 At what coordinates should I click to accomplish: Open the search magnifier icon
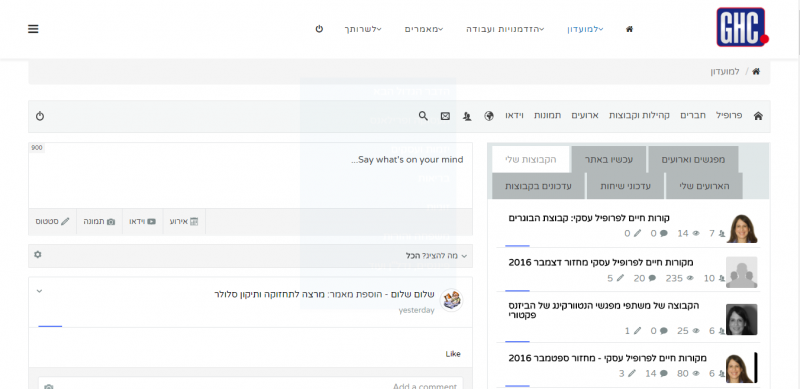point(423,116)
